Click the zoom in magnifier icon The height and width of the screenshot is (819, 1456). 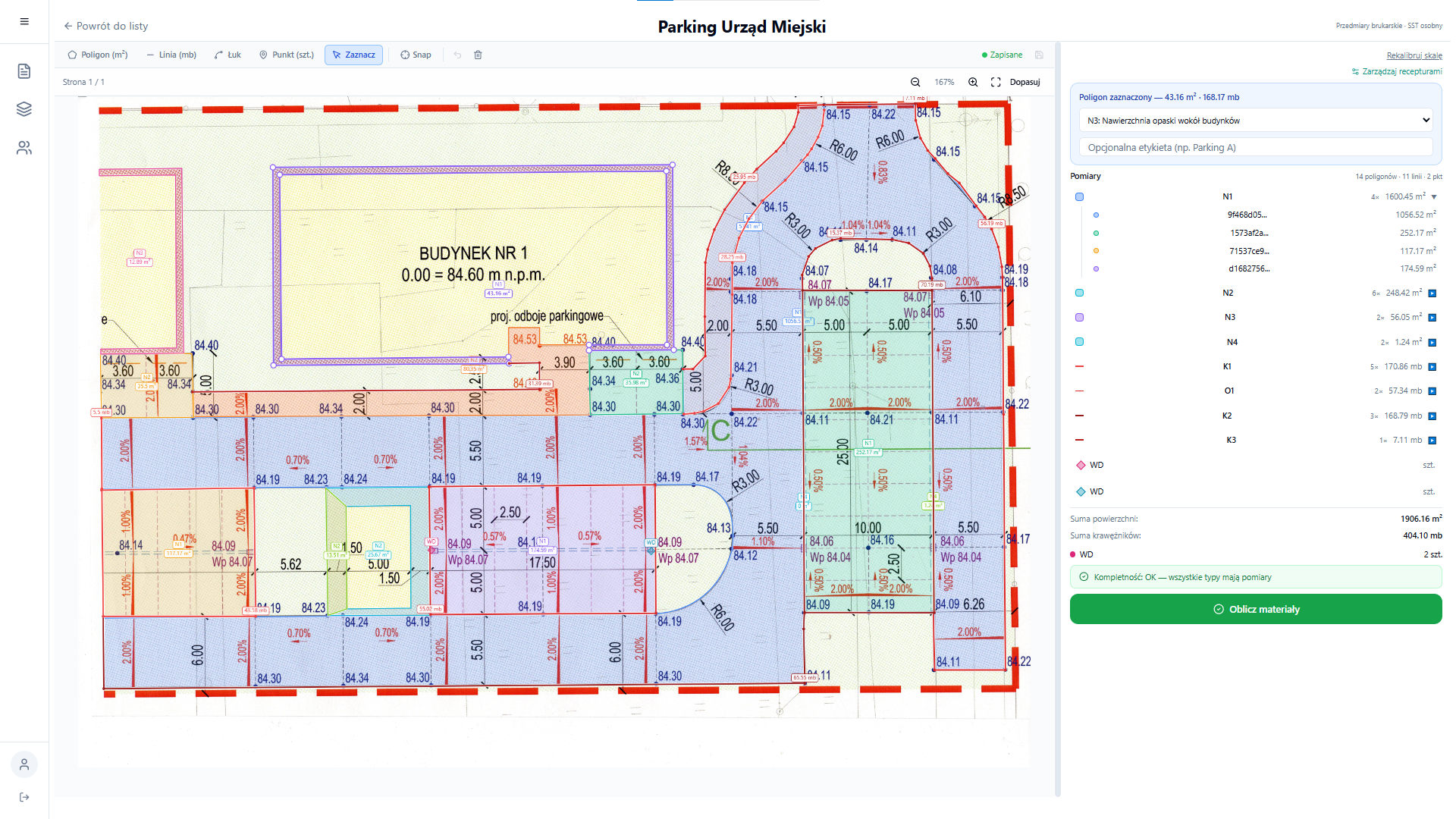click(x=973, y=82)
